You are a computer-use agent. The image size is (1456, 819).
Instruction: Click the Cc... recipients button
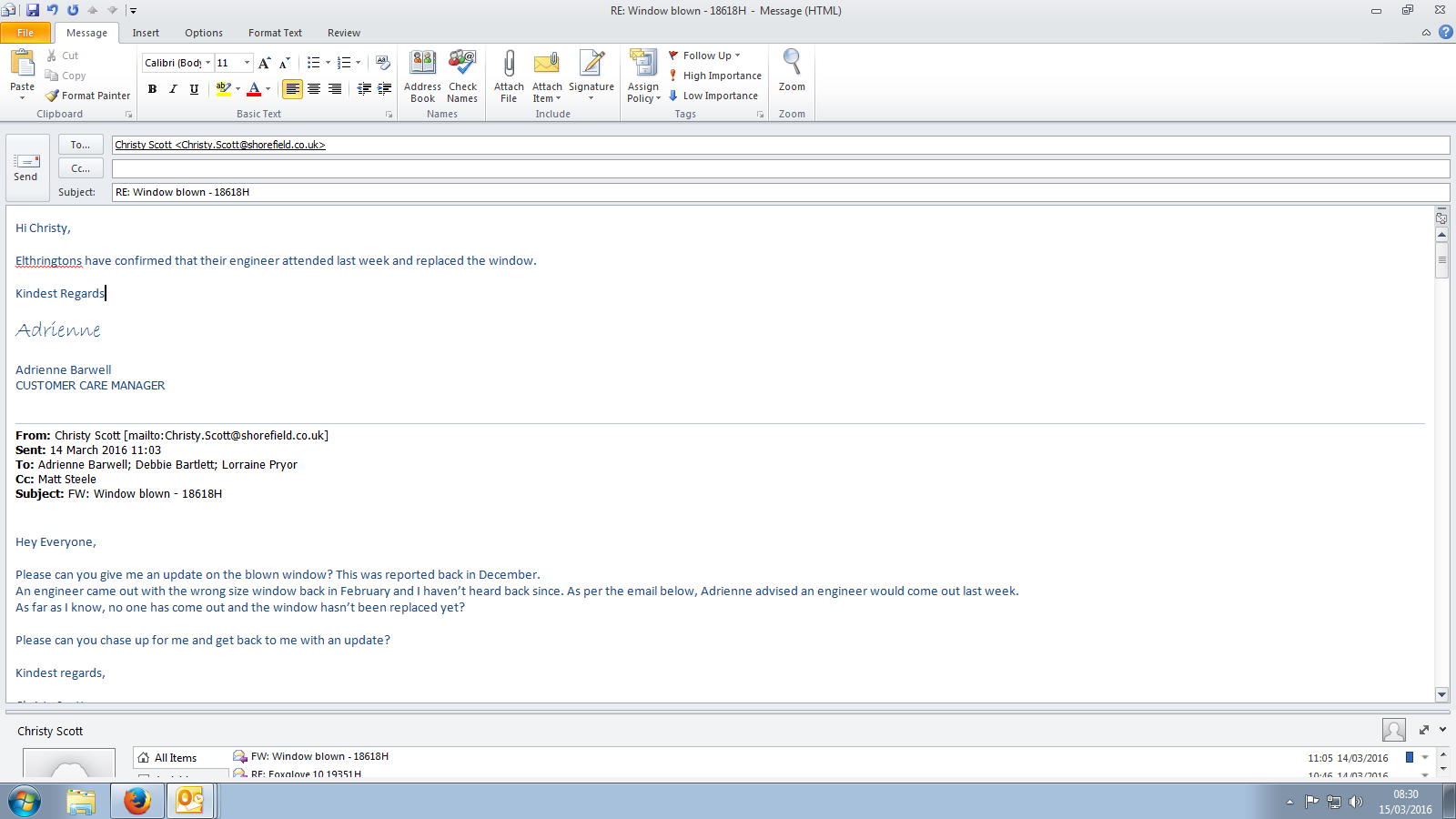80,168
